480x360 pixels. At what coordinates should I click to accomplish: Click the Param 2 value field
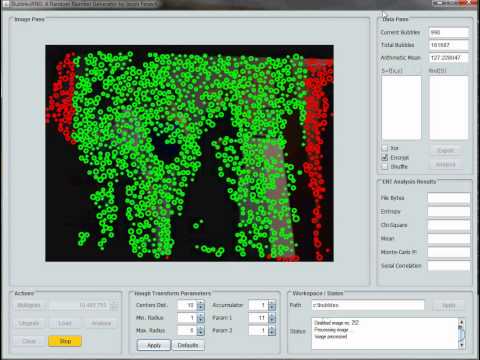click(x=258, y=330)
